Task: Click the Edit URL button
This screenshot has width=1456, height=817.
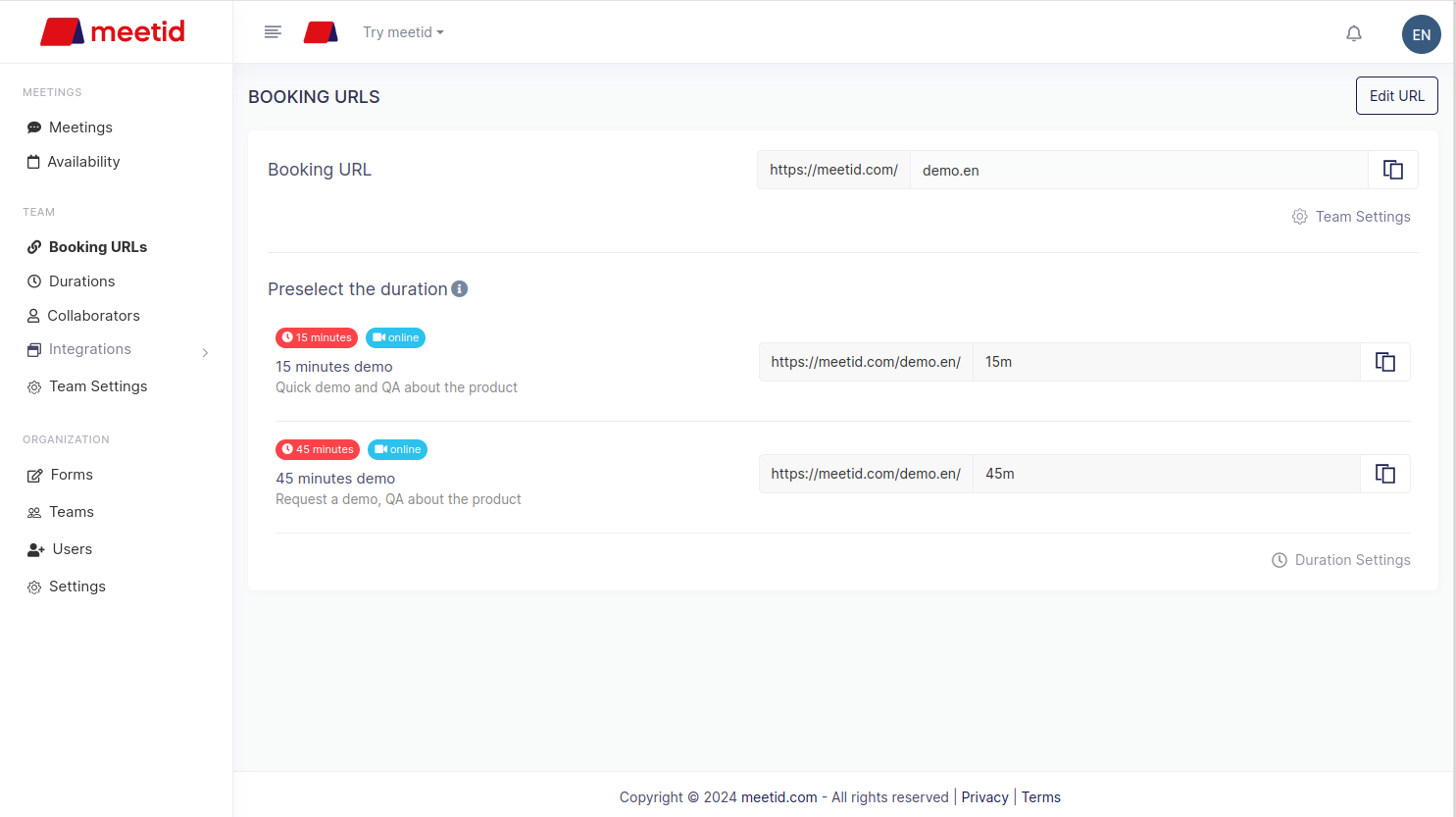Action: point(1397,95)
